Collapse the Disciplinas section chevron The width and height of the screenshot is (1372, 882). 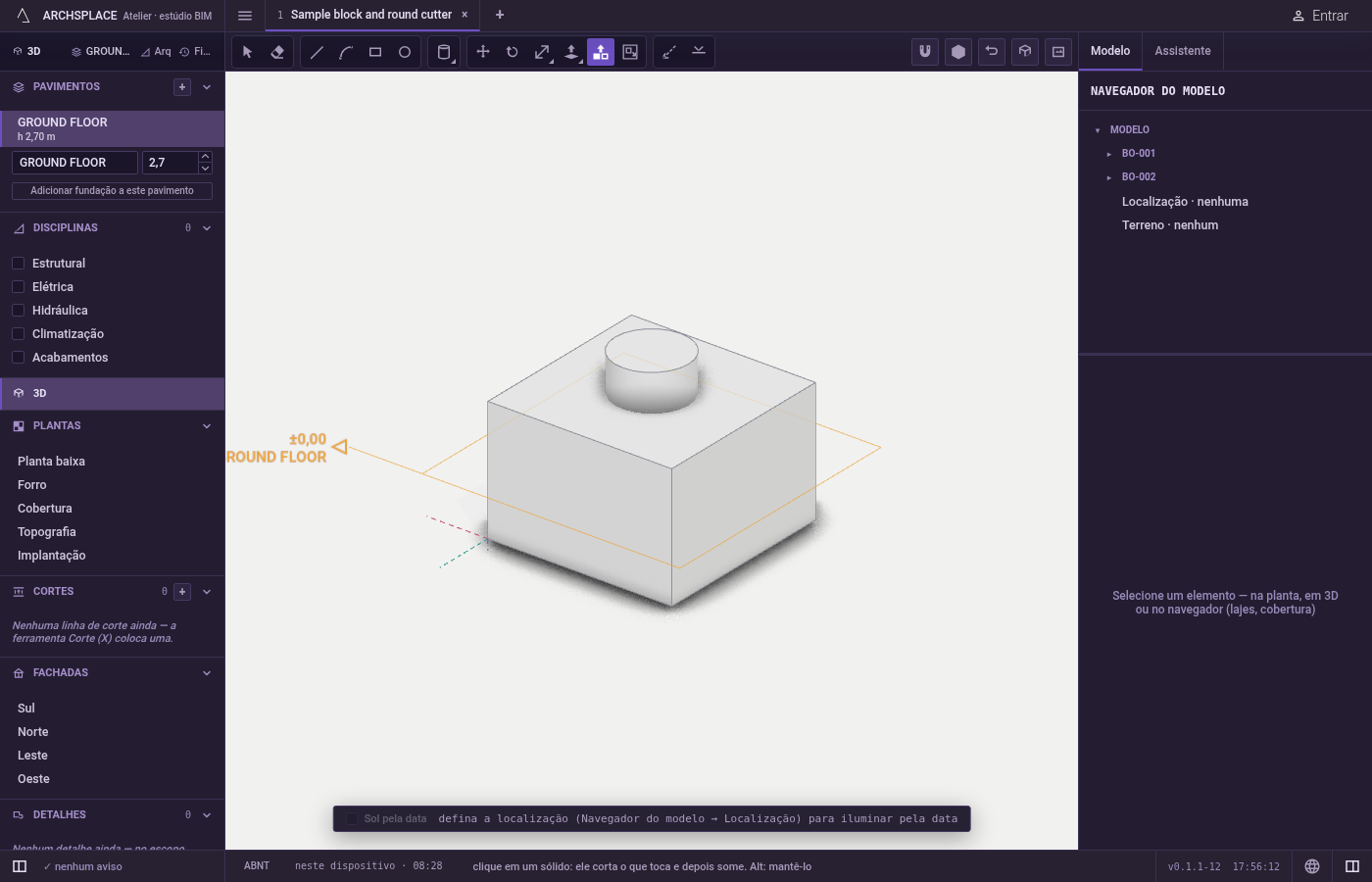click(x=207, y=228)
